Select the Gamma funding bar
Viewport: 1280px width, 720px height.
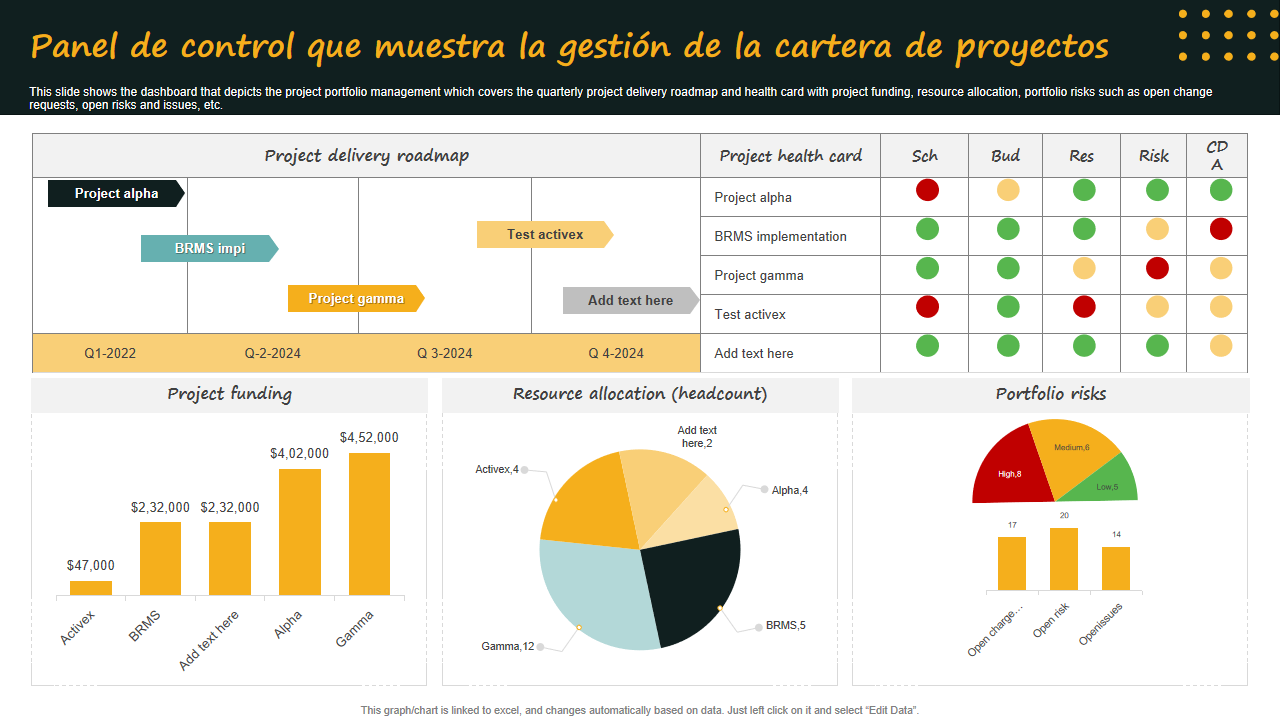(x=370, y=524)
